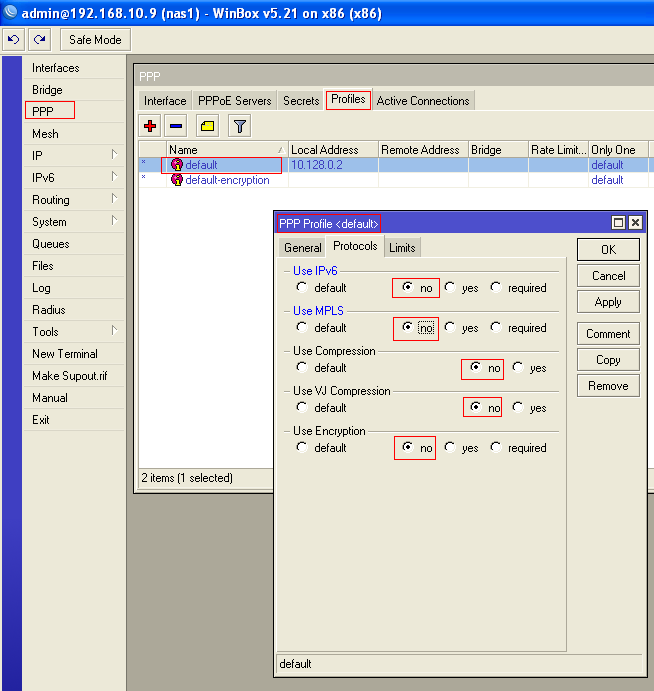Set Use Encryption to required
The width and height of the screenshot is (654, 691).
point(497,448)
